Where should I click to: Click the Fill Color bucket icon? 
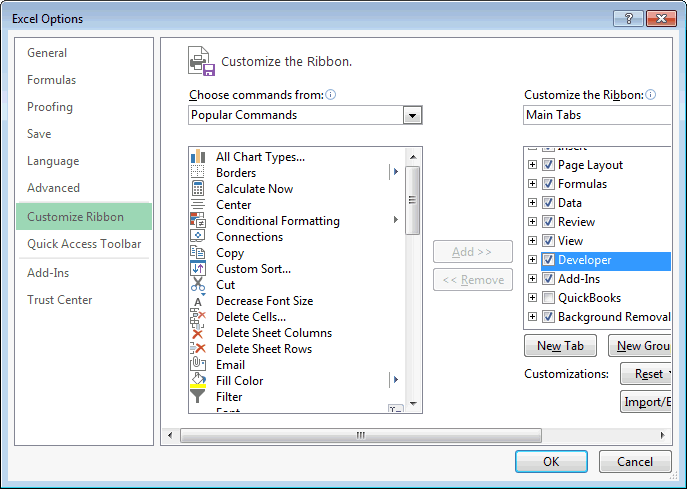pyautogui.click(x=198, y=380)
